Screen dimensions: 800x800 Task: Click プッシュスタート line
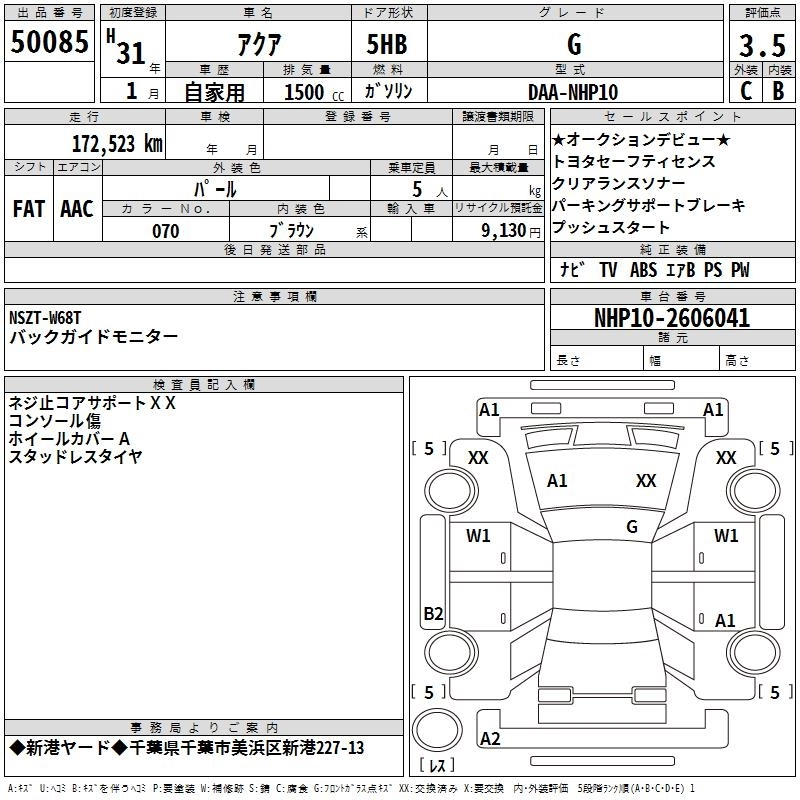[611, 227]
